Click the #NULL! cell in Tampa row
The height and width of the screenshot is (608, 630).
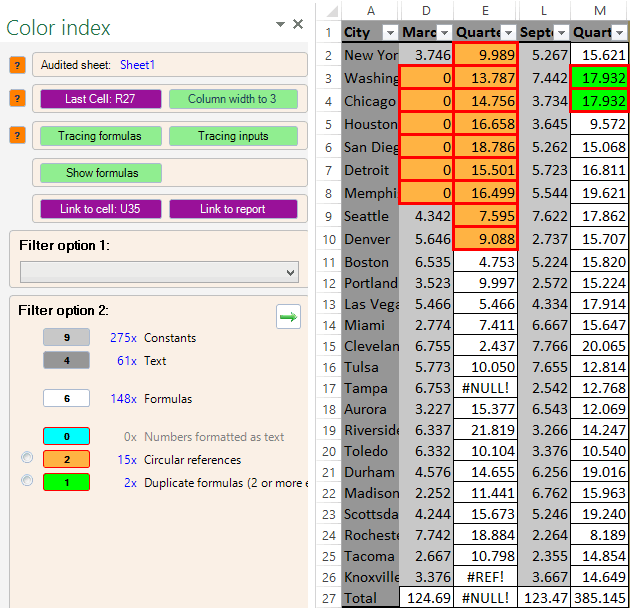point(485,388)
